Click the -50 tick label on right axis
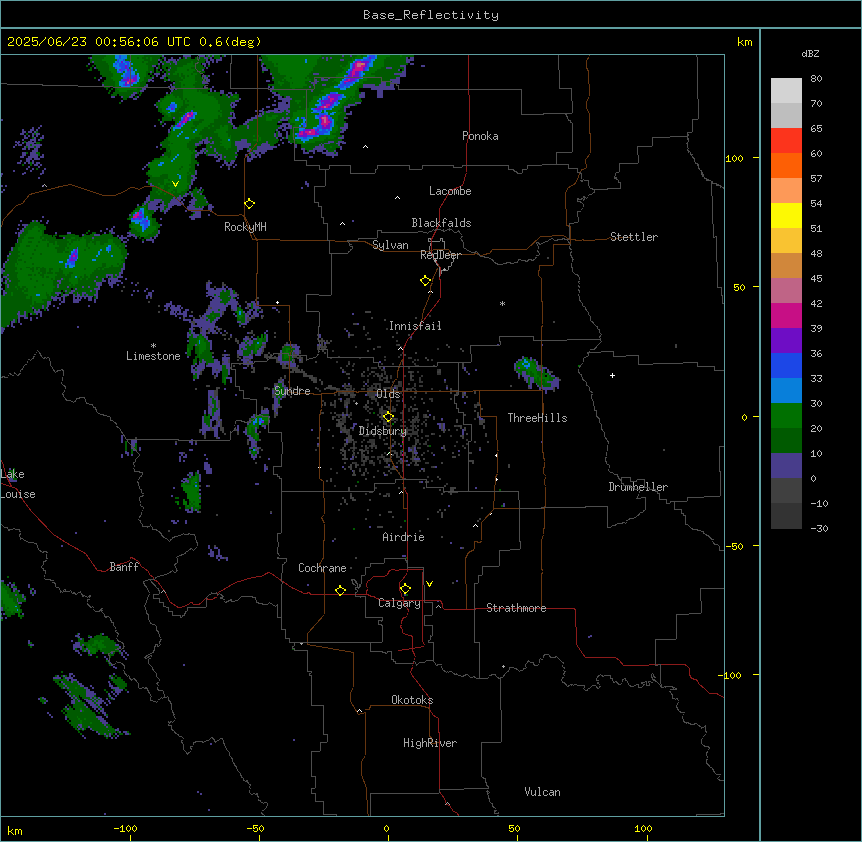The width and height of the screenshot is (862, 842). (734, 546)
